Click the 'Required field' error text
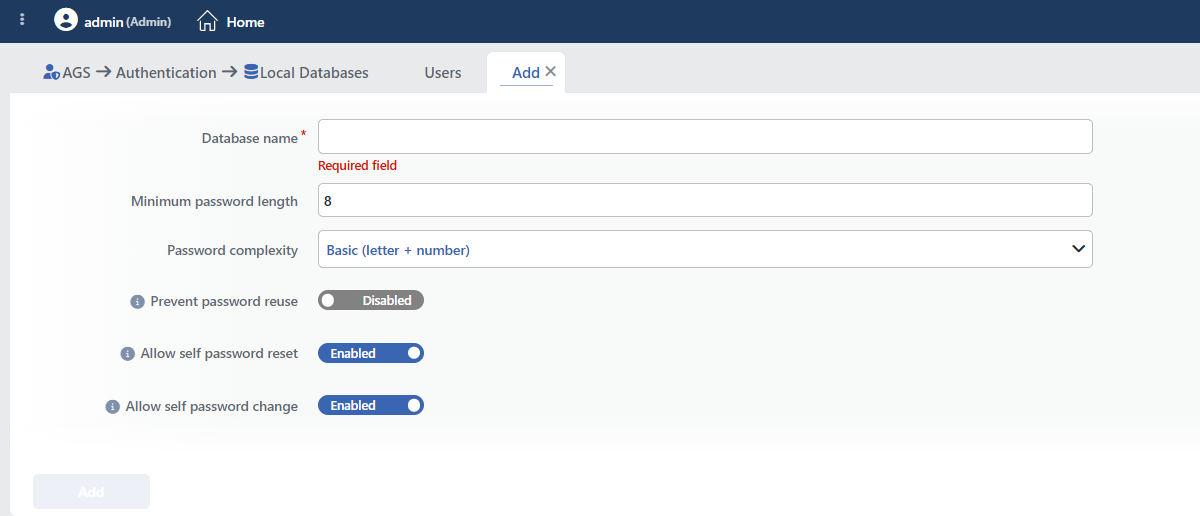The image size is (1200, 516). point(357,166)
